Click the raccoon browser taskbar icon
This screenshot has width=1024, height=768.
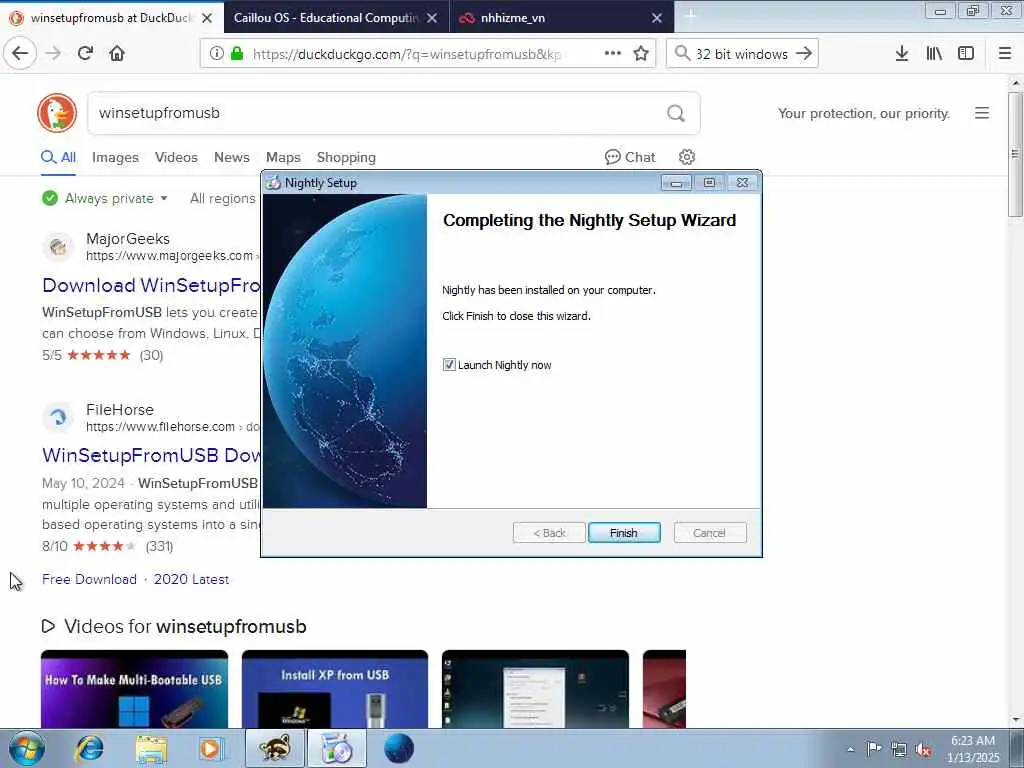click(x=274, y=748)
